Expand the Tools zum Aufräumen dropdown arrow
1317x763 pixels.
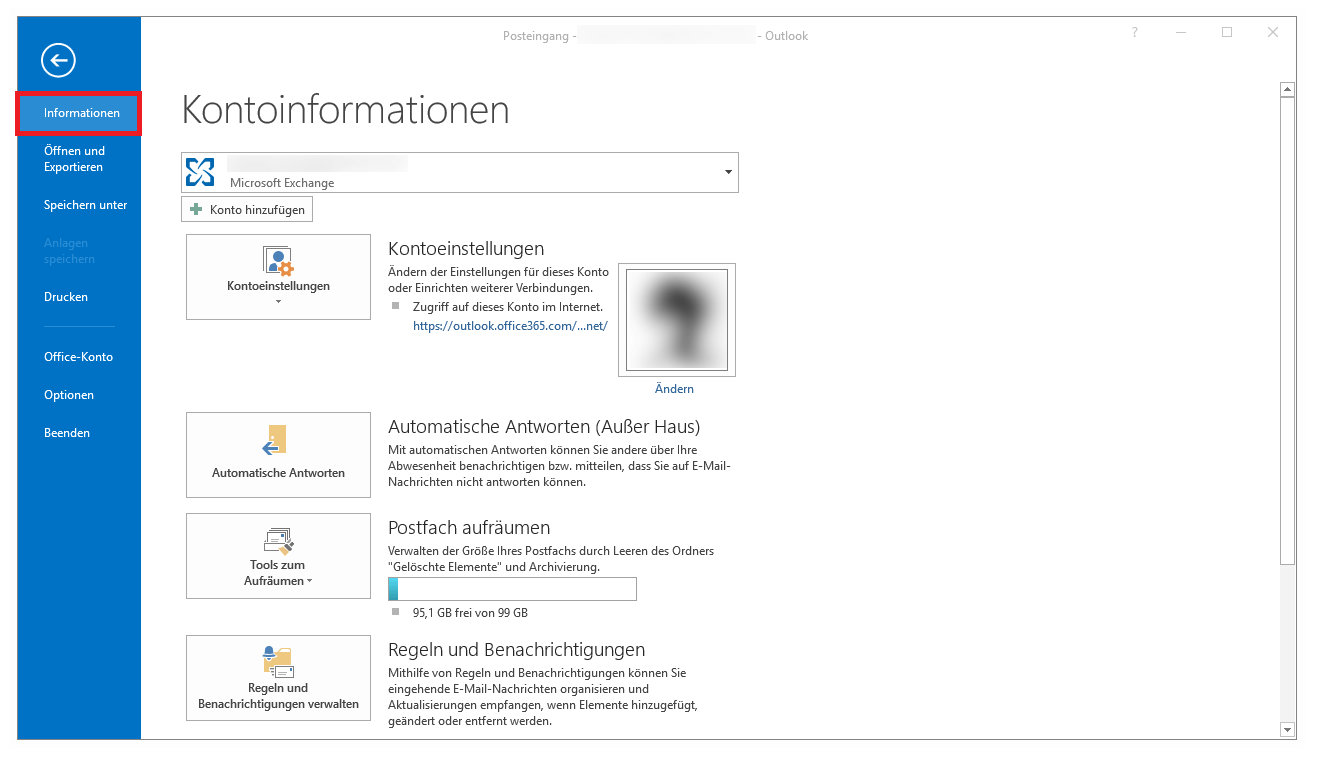pyautogui.click(x=310, y=581)
